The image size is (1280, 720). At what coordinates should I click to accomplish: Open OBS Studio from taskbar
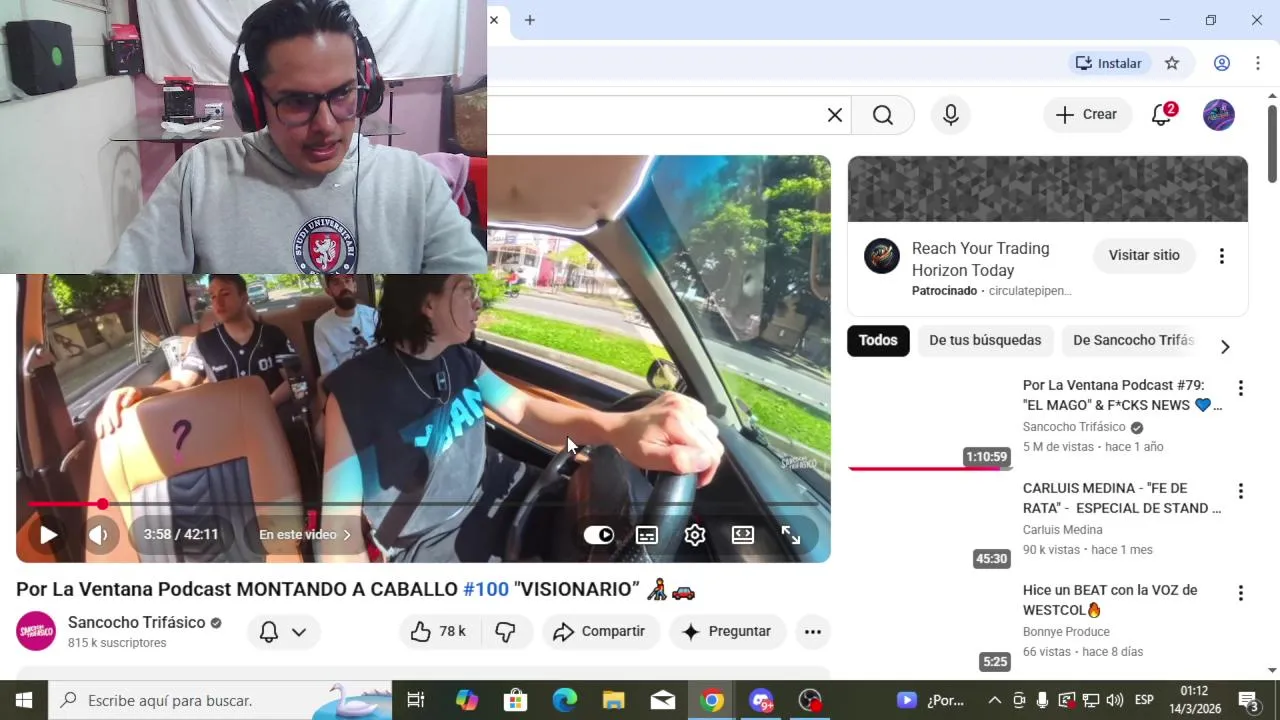click(x=810, y=700)
